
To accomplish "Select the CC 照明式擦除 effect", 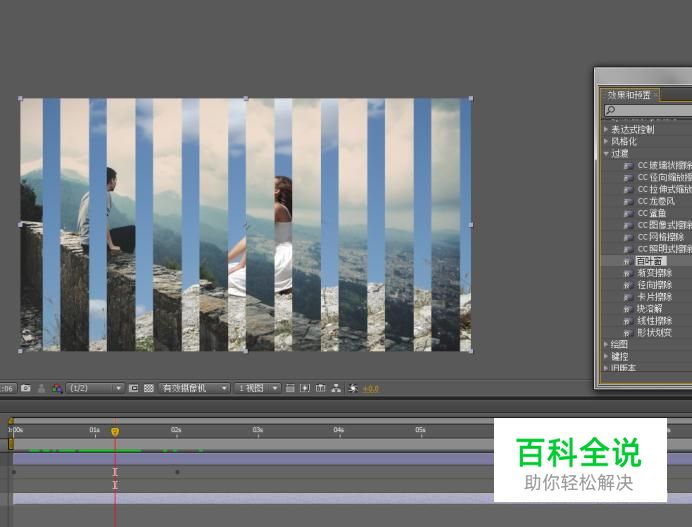I will 665,248.
